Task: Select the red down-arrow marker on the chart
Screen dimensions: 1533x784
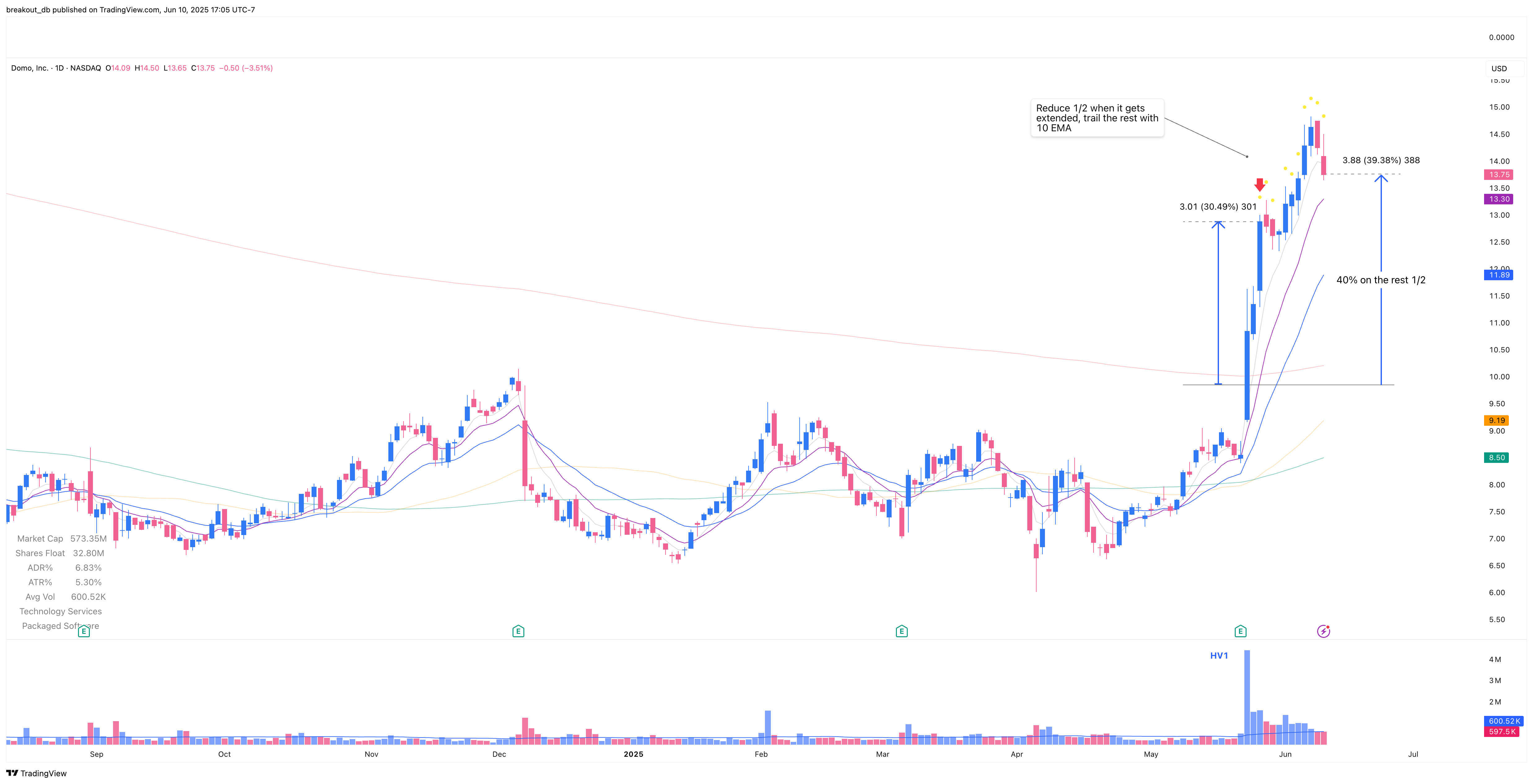Action: 1260,185
